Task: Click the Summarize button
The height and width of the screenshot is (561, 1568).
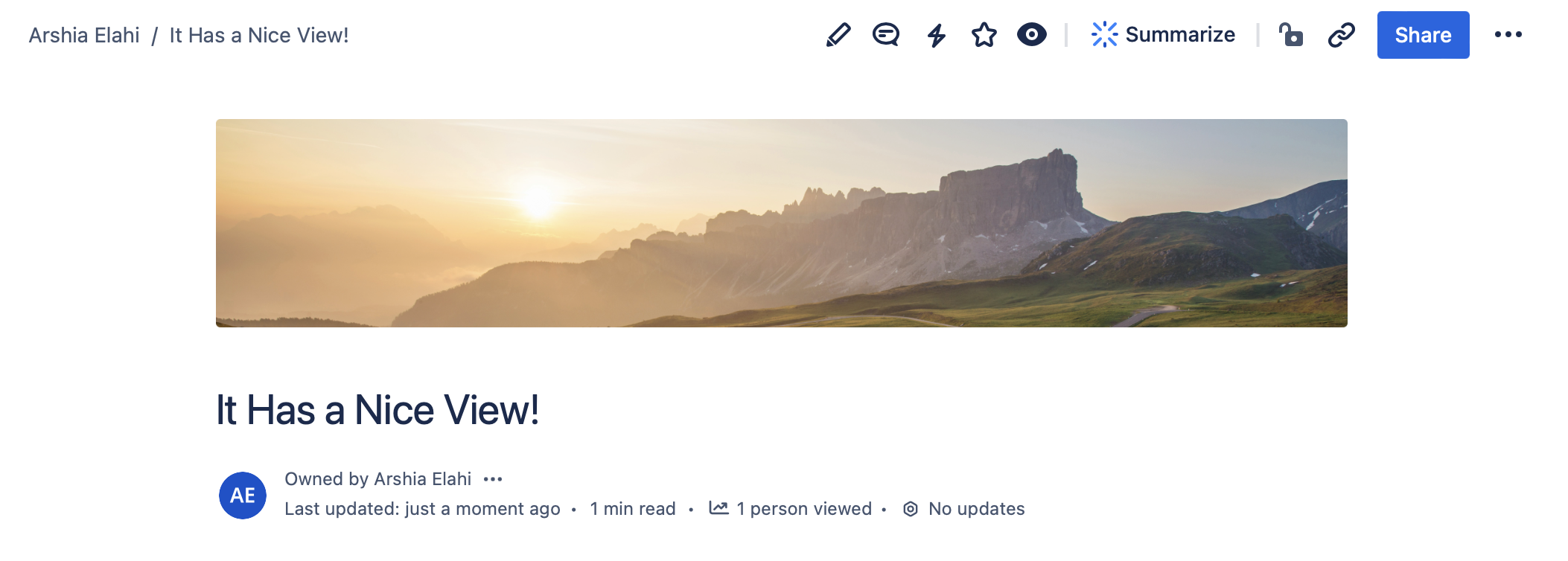Action: (1163, 35)
